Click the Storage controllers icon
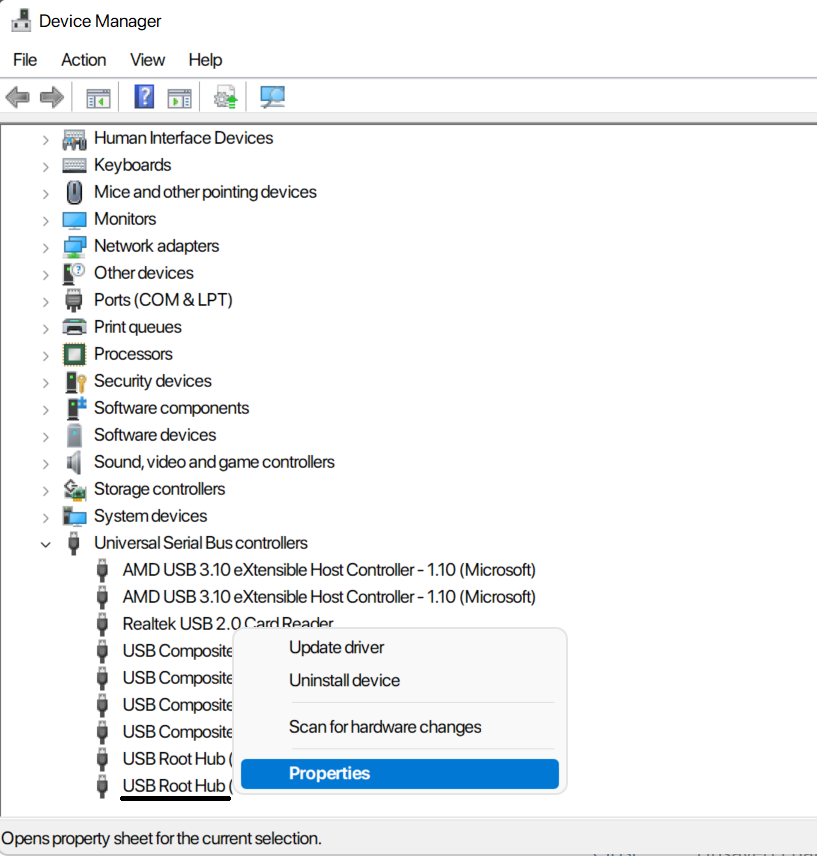Image resolution: width=817 pixels, height=856 pixels. pyautogui.click(x=75, y=490)
